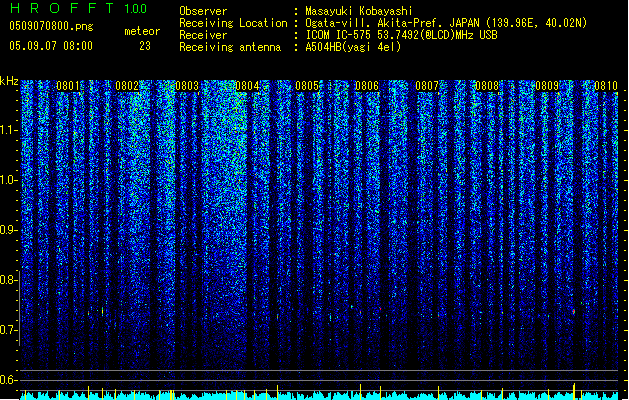Click the 0.8 kHz axis label

pos(9,280)
